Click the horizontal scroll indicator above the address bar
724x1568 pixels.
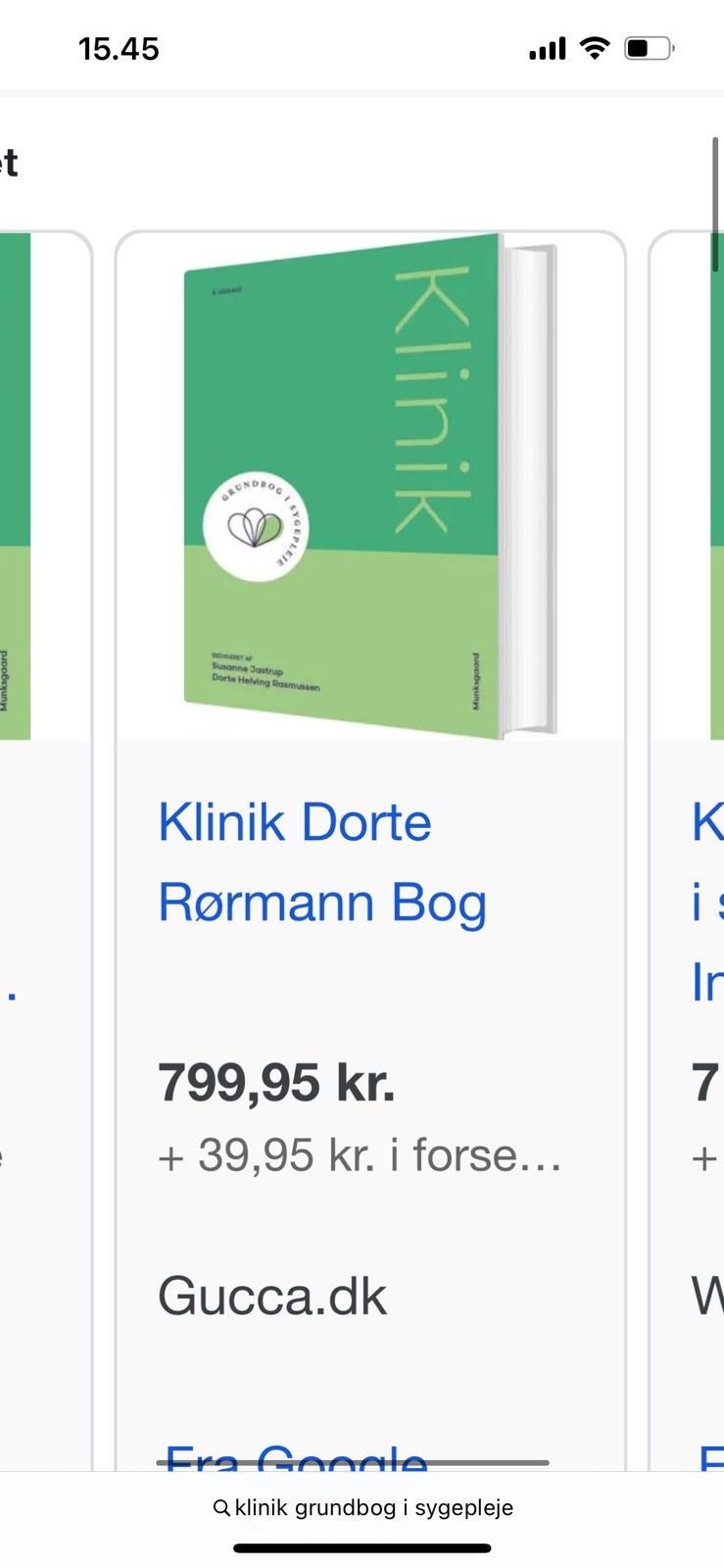pyautogui.click(x=353, y=1462)
